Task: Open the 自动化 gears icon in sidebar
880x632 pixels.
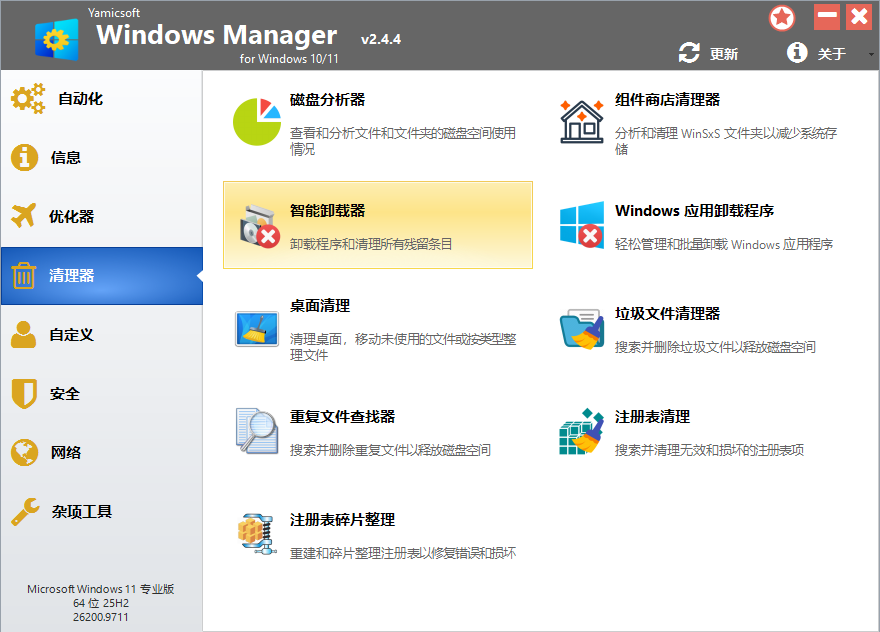Action: tap(28, 99)
